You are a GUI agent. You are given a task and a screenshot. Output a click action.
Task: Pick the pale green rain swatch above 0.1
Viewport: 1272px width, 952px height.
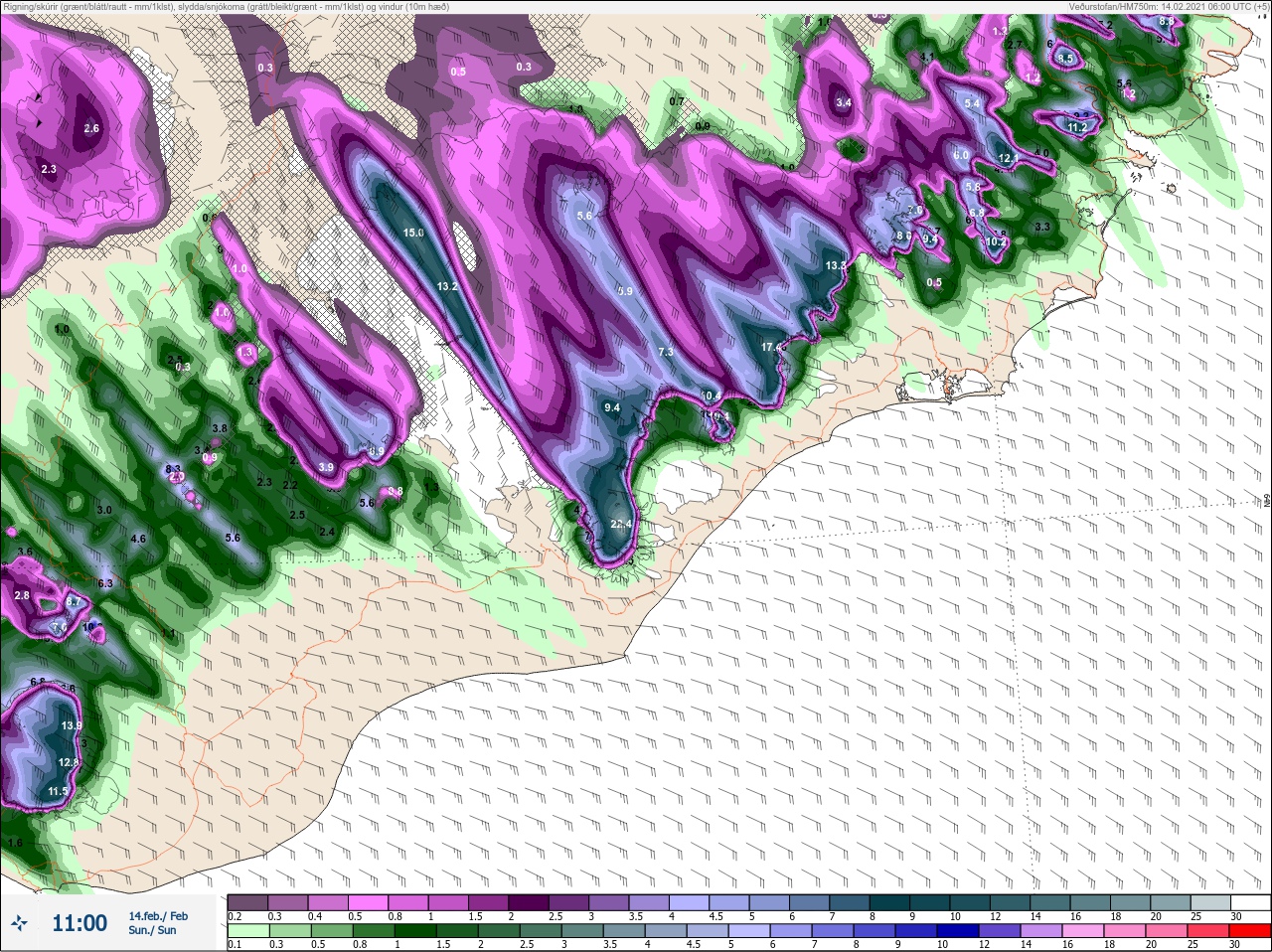[248, 931]
